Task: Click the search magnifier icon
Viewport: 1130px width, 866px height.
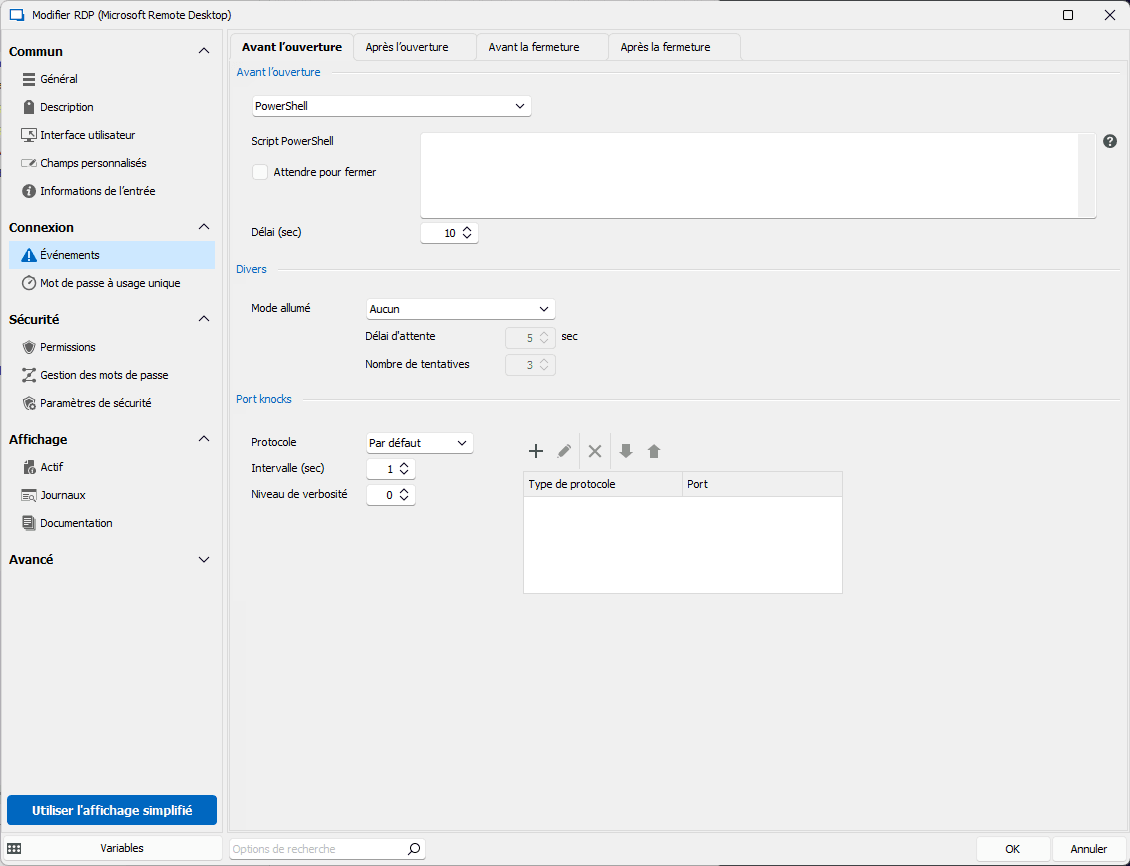Action: [x=414, y=849]
